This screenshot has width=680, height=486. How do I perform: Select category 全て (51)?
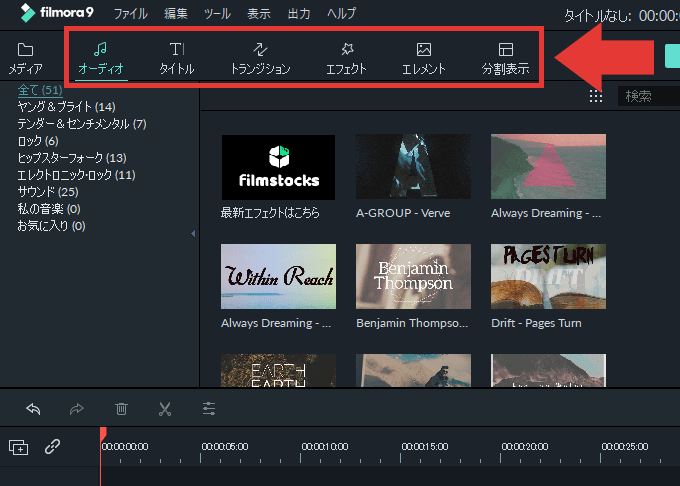coord(40,90)
